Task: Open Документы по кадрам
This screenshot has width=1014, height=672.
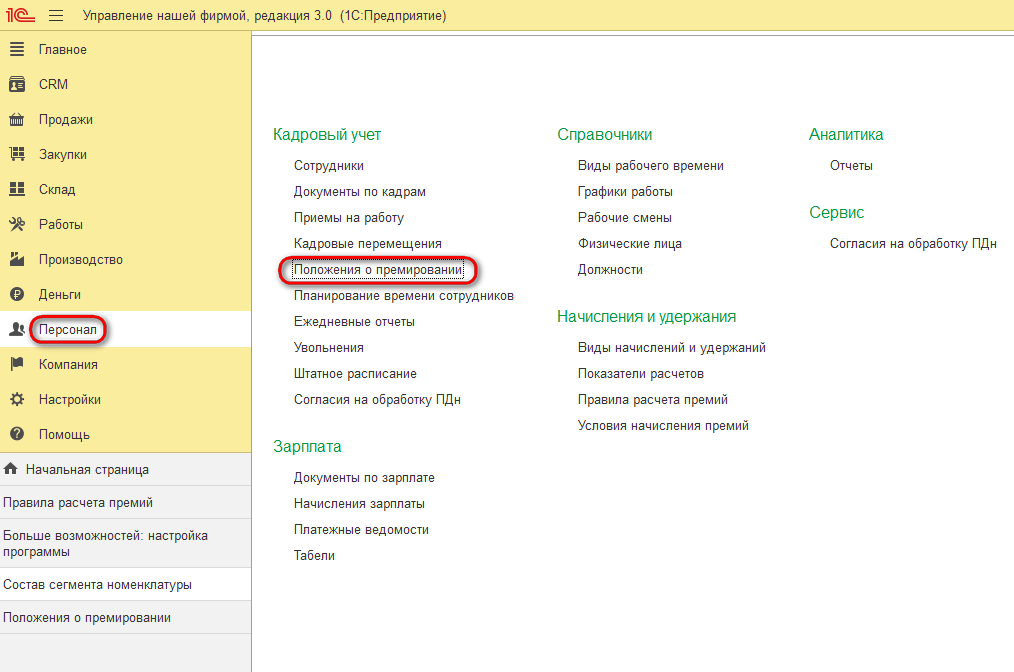Action: click(360, 191)
